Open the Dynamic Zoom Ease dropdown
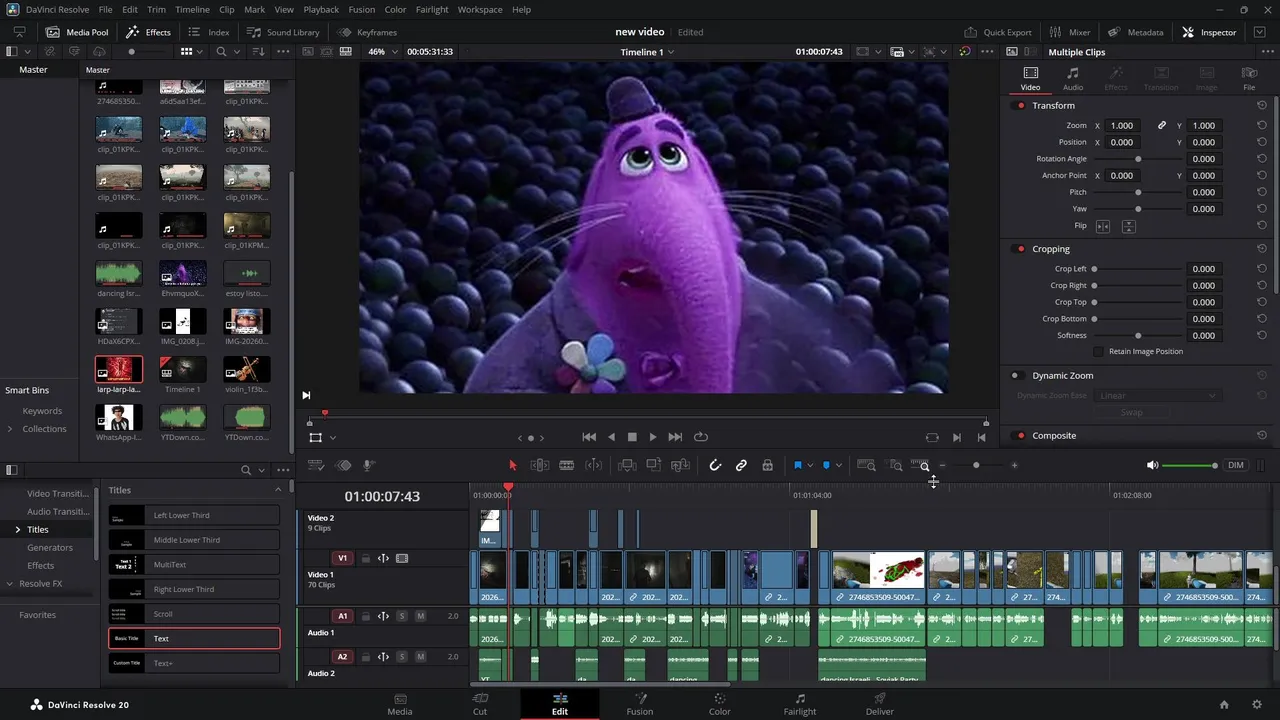The image size is (1280, 720). tap(1157, 395)
